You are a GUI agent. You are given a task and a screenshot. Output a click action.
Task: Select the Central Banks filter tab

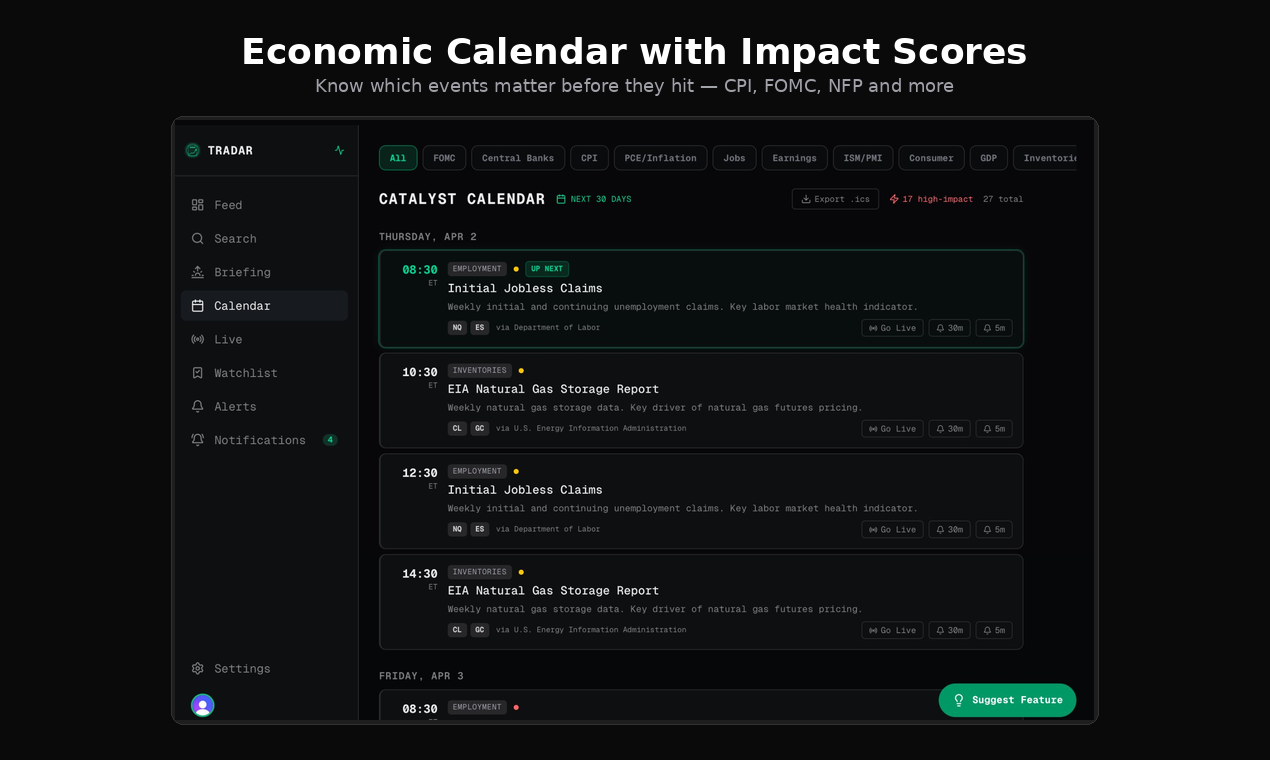[x=518, y=158]
